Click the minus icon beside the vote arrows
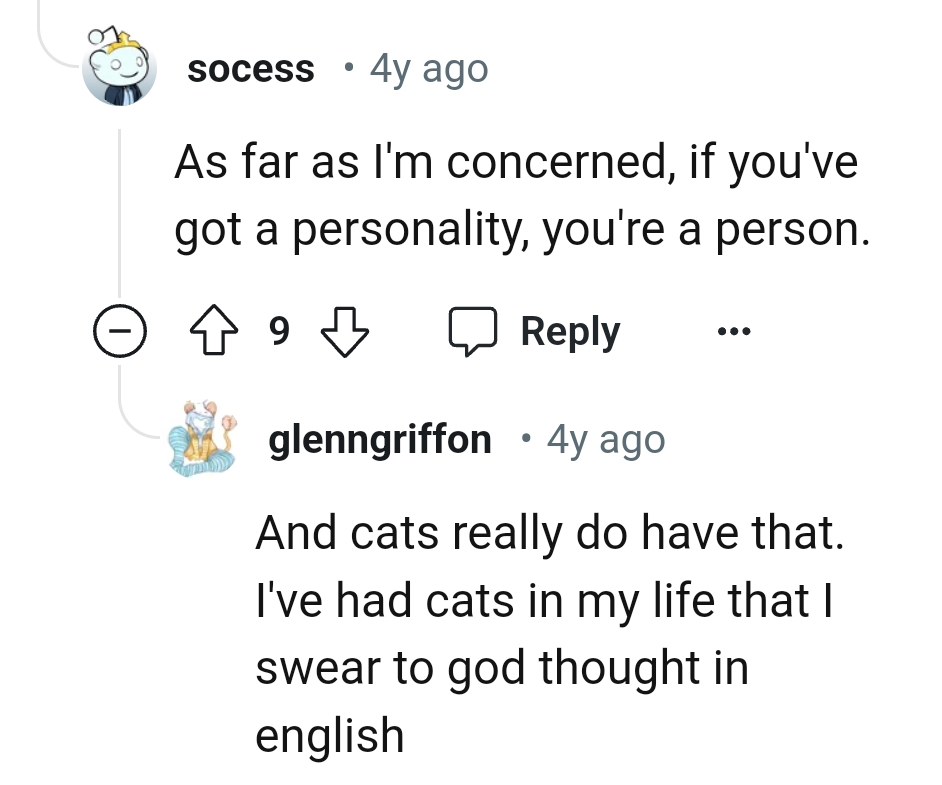The width and height of the screenshot is (942, 785). pyautogui.click(x=120, y=330)
